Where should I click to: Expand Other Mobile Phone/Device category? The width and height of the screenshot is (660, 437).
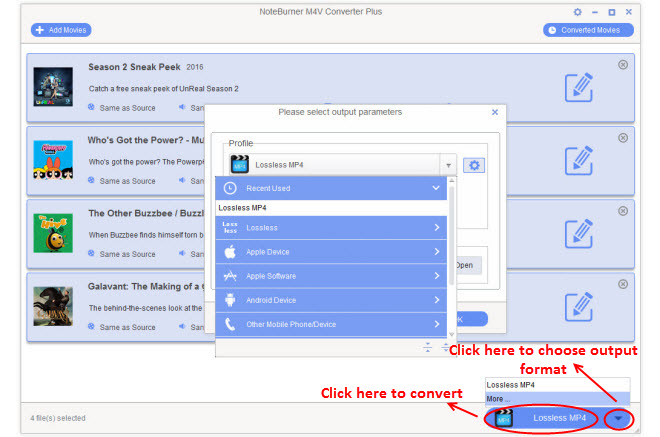pos(331,324)
